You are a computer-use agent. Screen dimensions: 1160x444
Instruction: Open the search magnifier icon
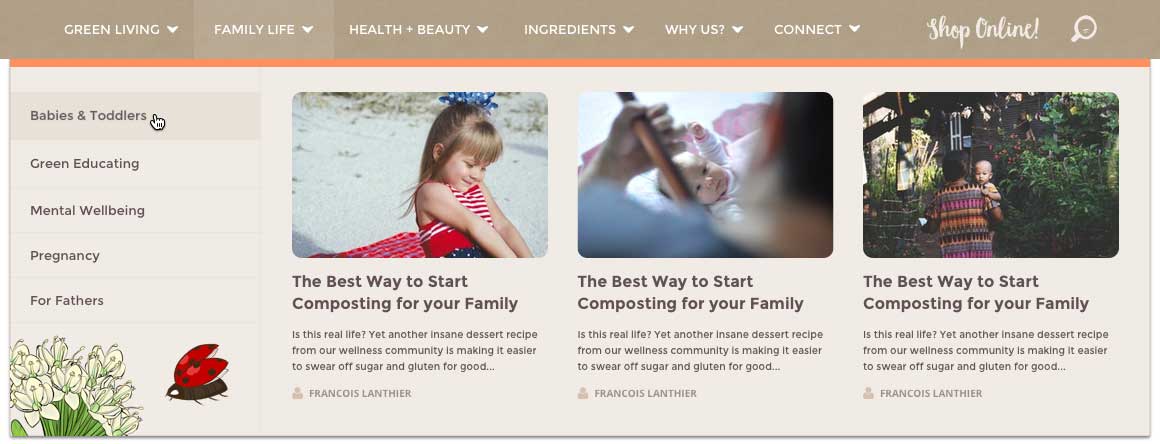tap(1084, 29)
